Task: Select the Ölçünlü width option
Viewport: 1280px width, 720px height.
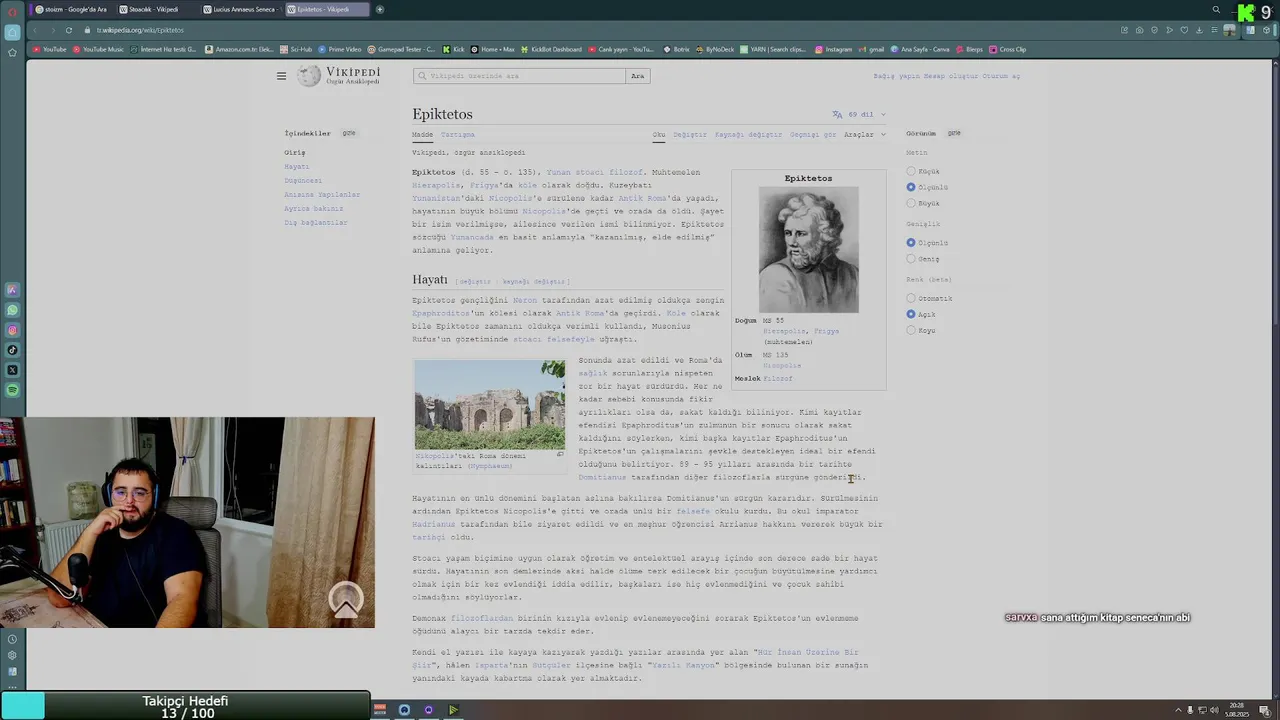Action: (911, 243)
